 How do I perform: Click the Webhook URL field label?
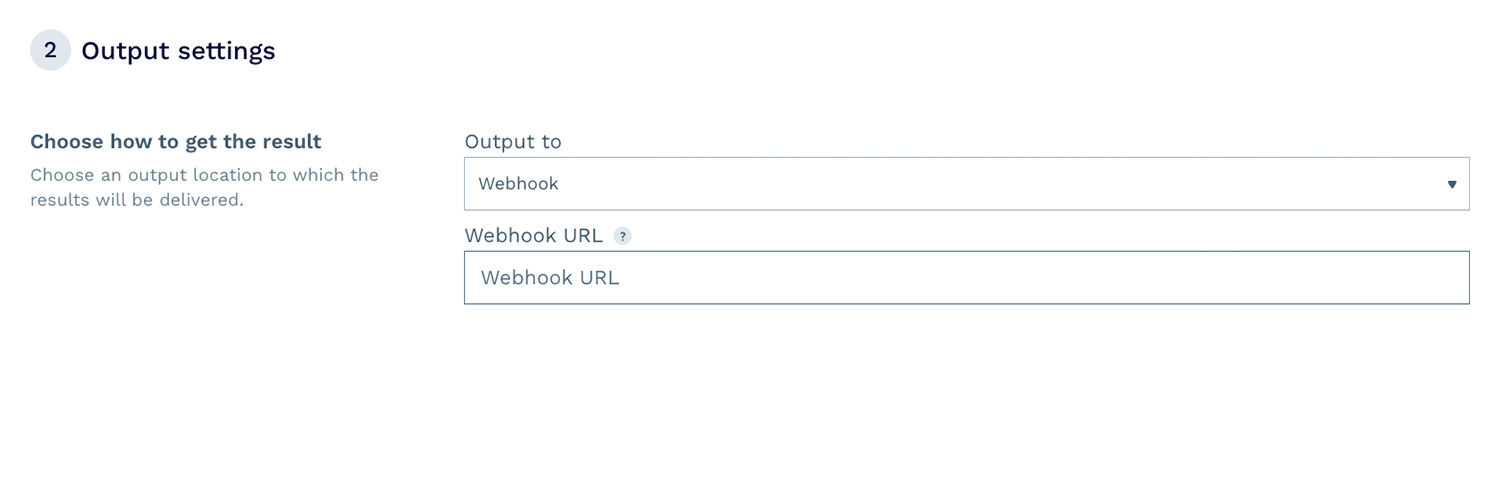click(533, 236)
